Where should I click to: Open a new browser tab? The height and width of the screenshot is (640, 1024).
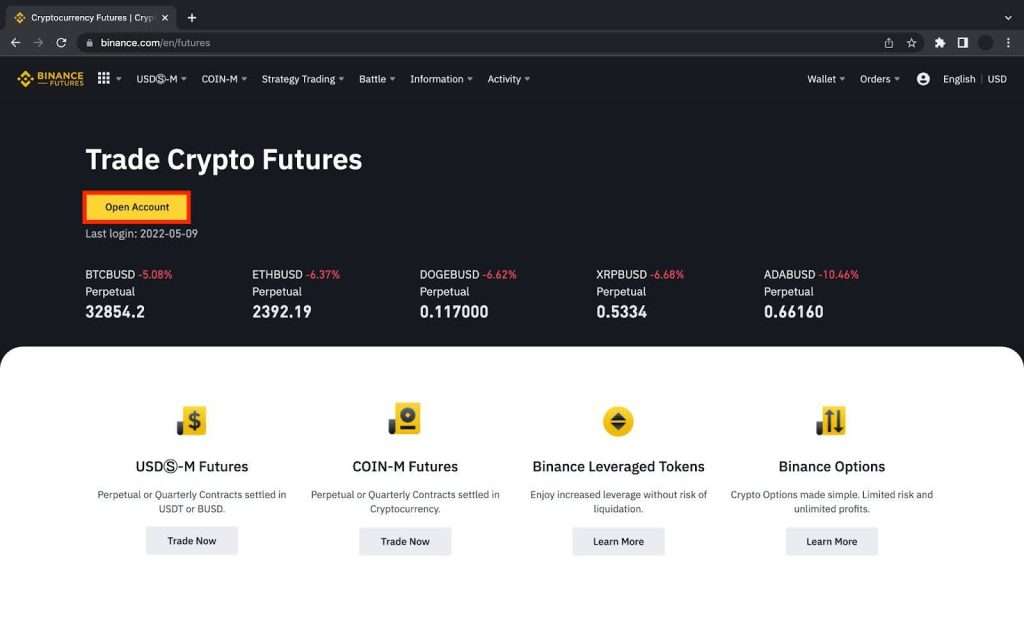point(192,18)
